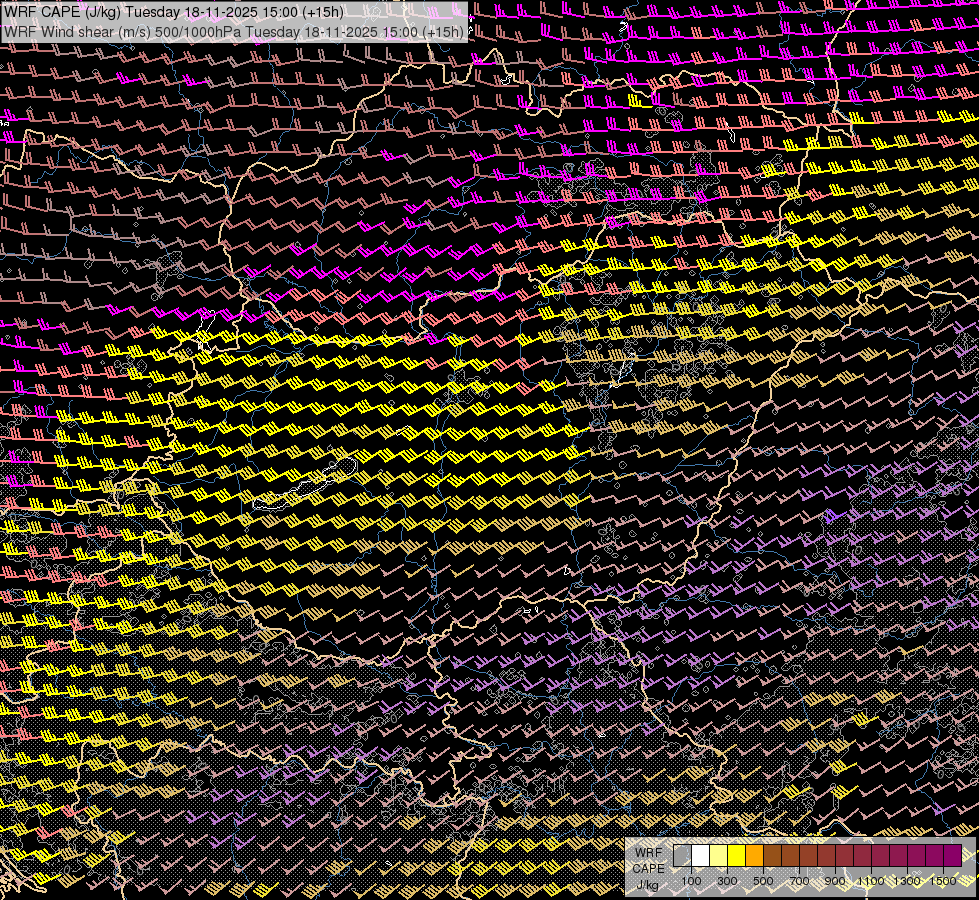Click the WRF Wind shear title line

[234, 31]
